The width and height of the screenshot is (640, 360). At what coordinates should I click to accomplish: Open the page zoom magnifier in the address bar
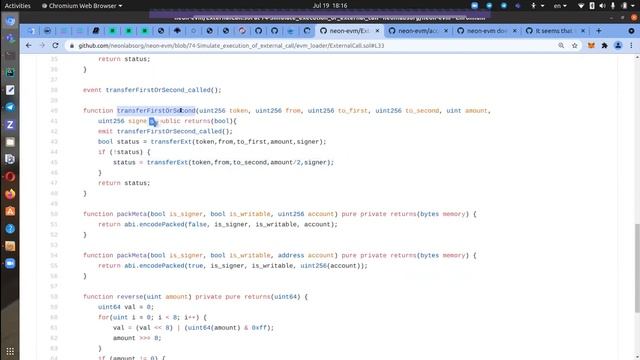561,46
